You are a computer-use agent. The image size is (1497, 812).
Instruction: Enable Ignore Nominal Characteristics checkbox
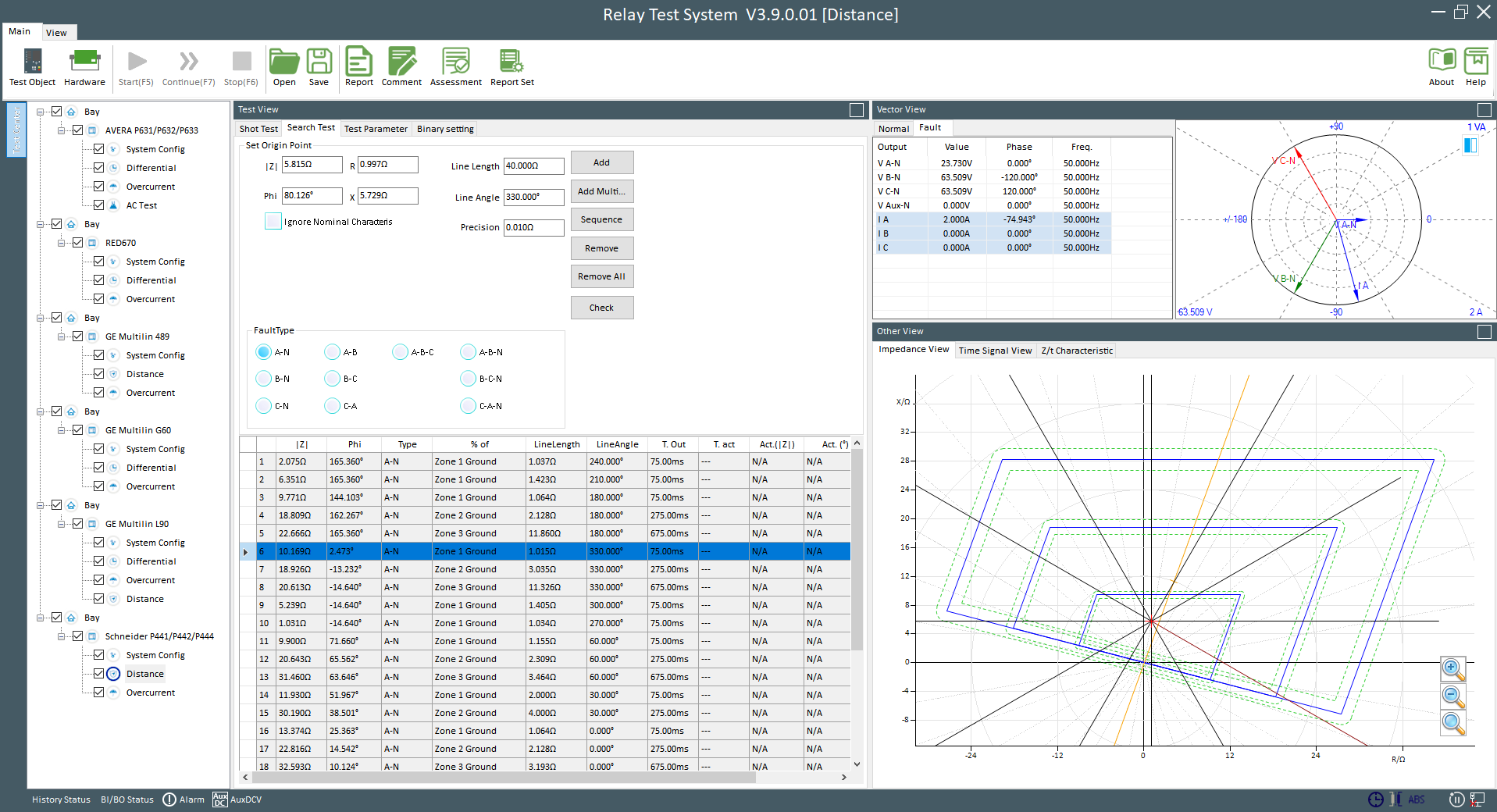tap(273, 222)
